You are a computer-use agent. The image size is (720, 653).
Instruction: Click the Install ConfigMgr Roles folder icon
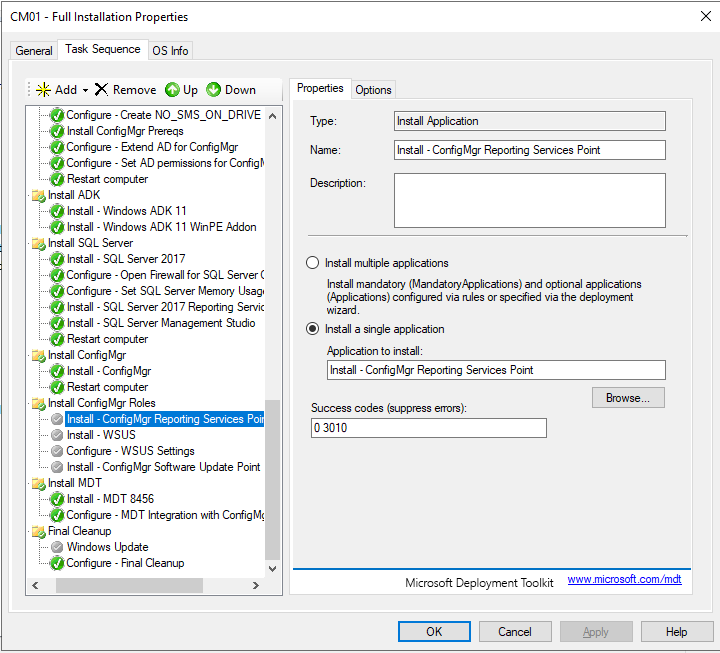39,404
